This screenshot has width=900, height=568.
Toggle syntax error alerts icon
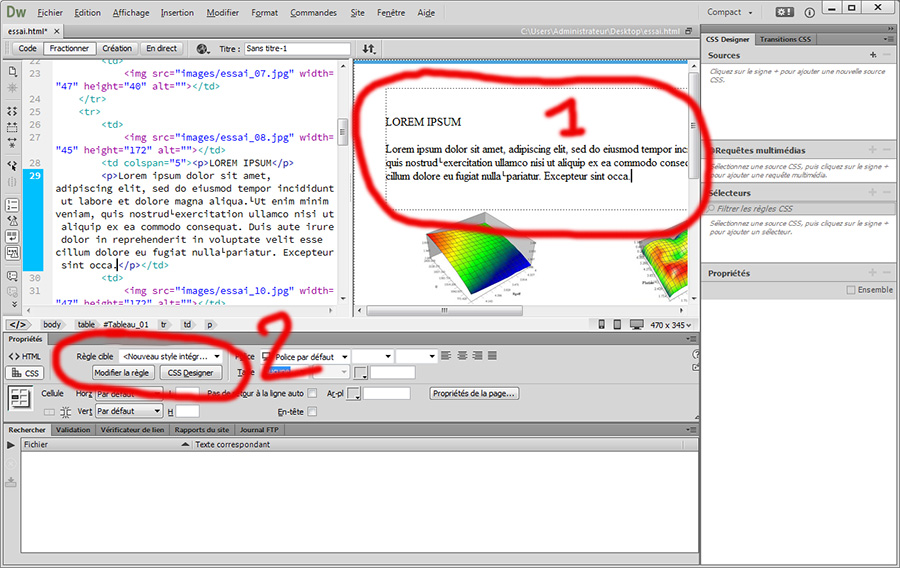[12, 252]
